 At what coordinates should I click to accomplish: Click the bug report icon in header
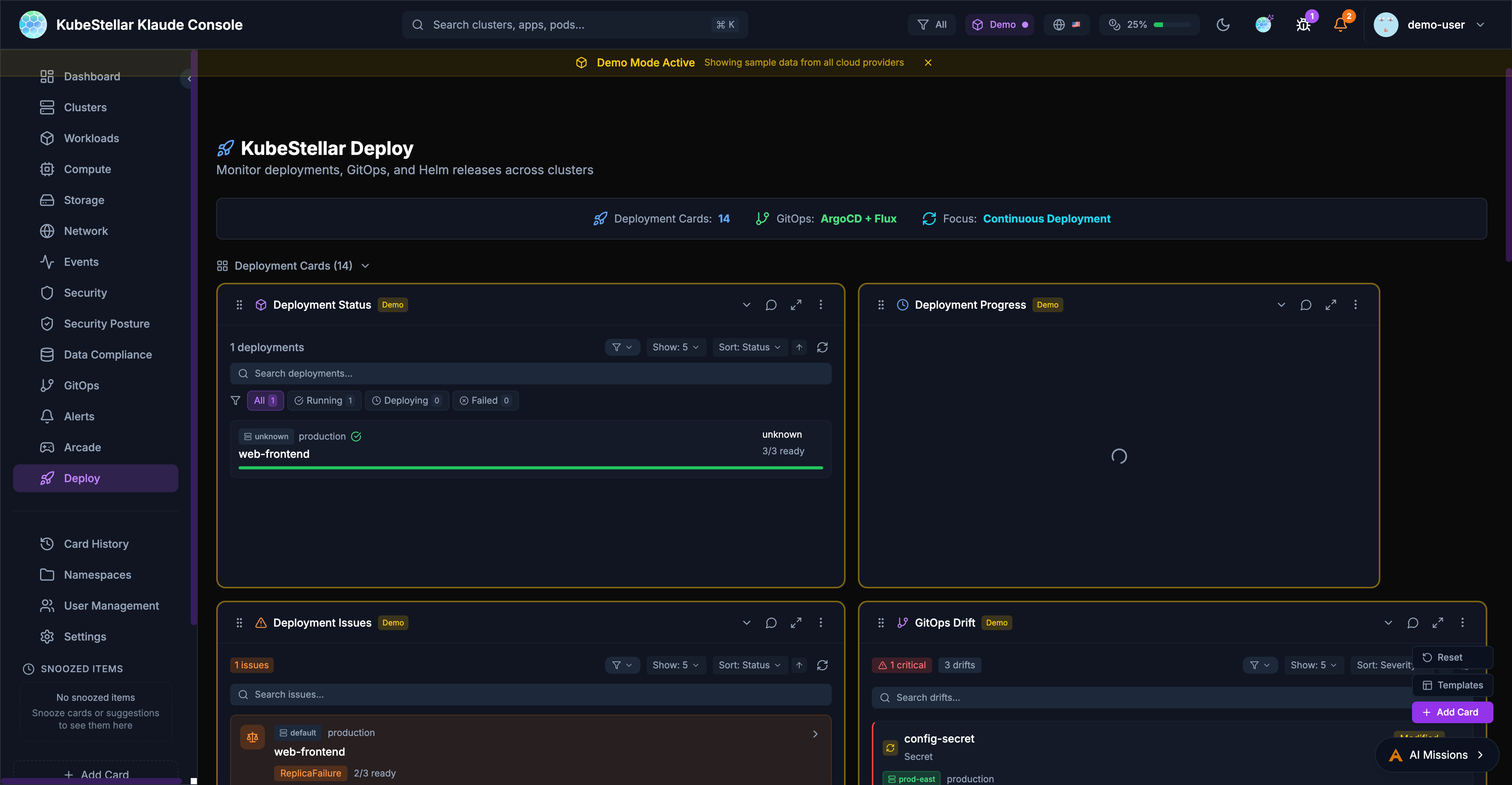click(x=1303, y=25)
